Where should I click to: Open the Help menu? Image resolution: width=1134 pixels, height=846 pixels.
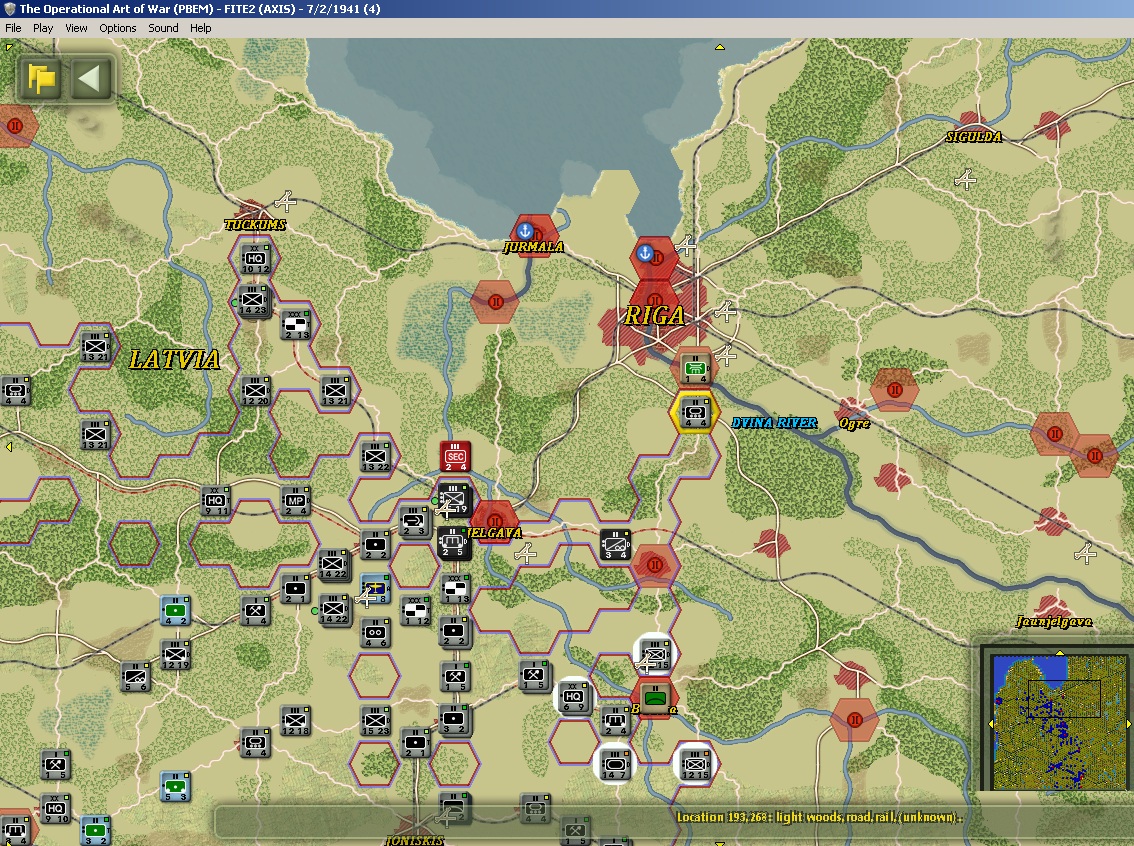pos(200,28)
